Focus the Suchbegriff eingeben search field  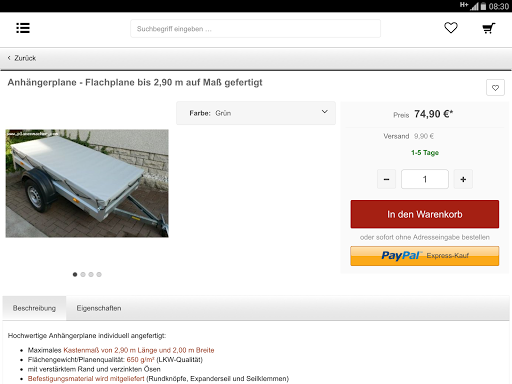click(255, 29)
